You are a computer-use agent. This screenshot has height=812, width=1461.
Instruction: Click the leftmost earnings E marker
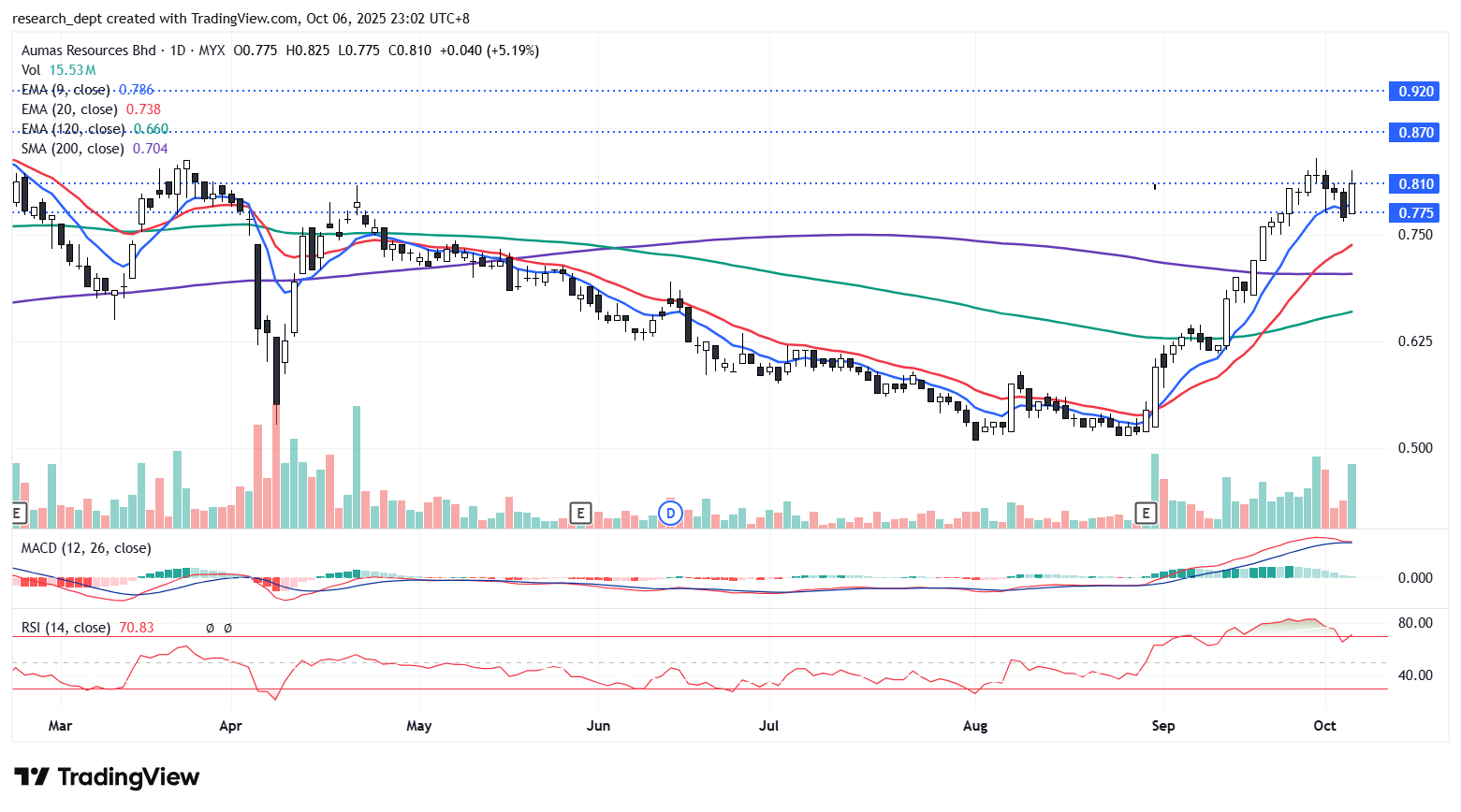[16, 513]
